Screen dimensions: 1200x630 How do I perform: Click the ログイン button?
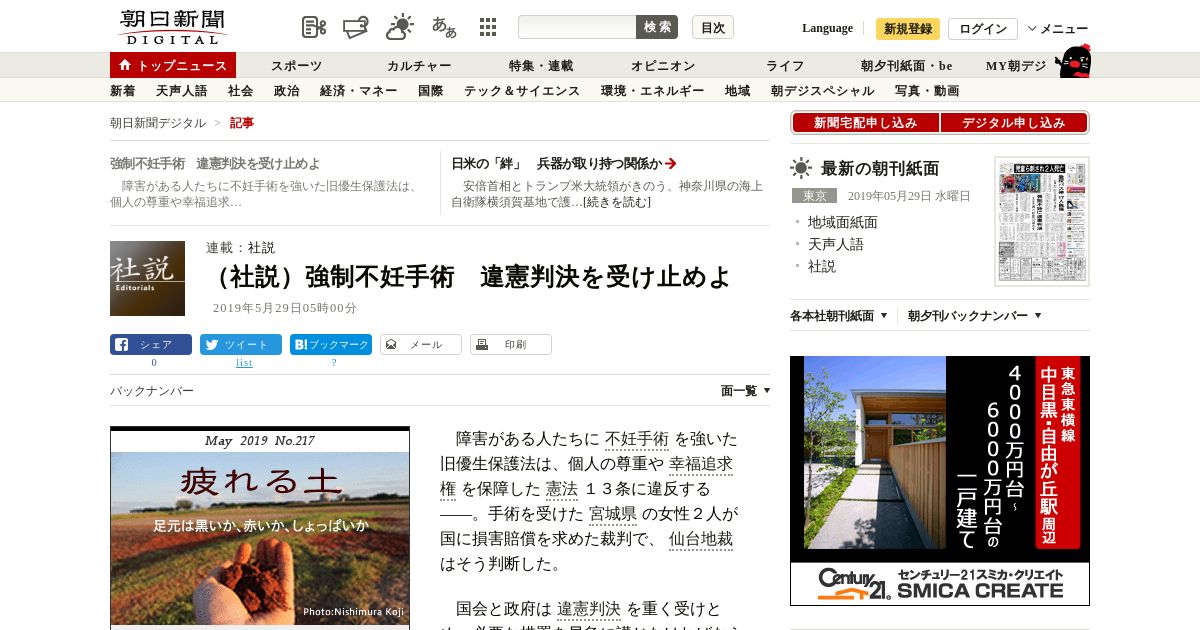[x=983, y=29]
